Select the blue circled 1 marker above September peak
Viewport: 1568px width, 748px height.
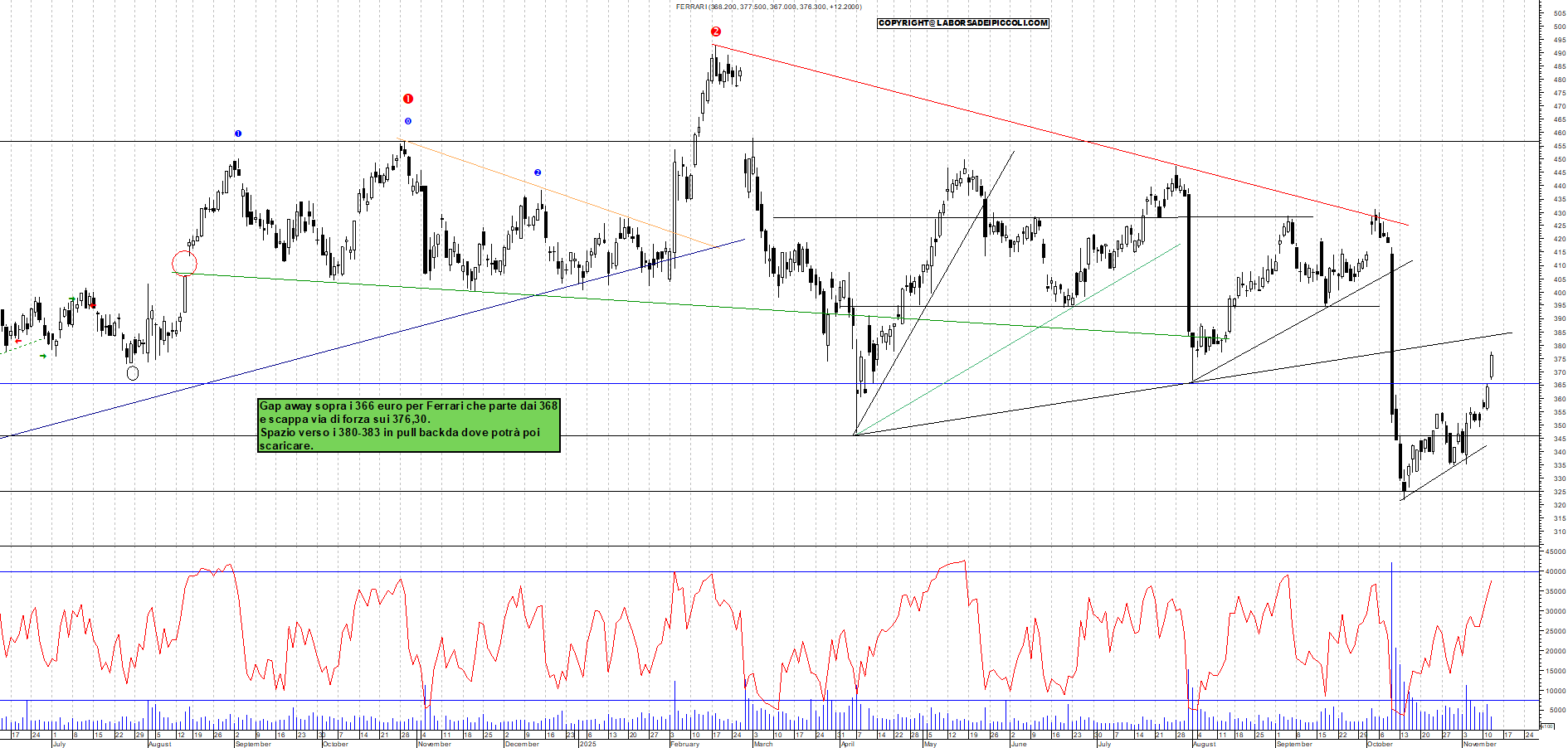(x=238, y=133)
